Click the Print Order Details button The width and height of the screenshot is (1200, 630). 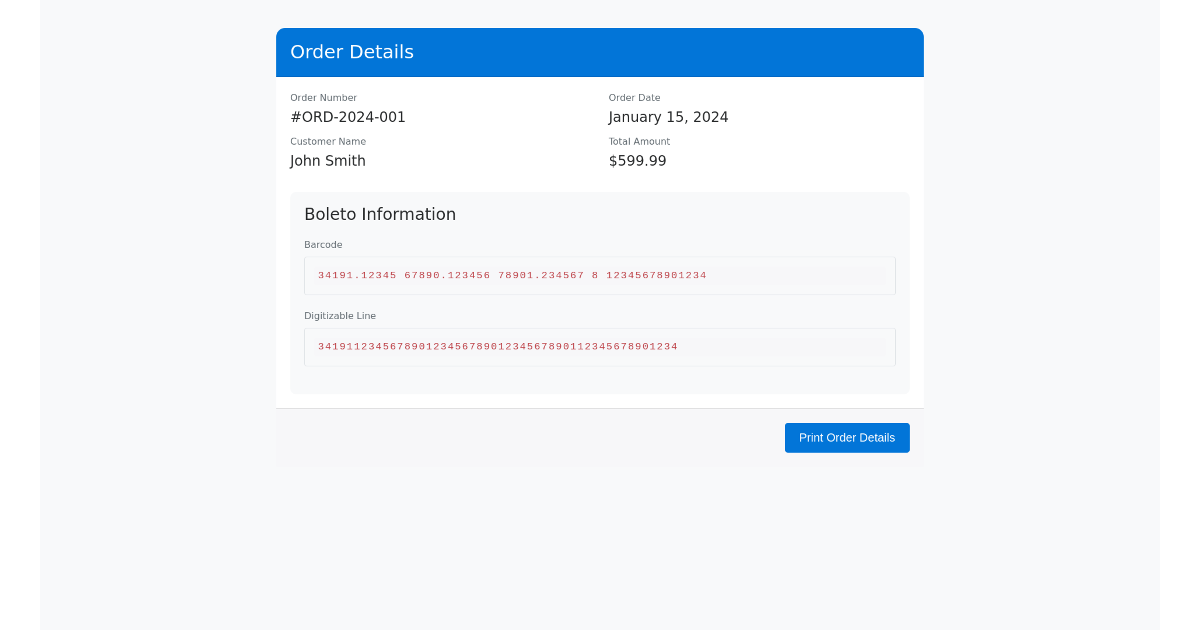[x=847, y=437]
